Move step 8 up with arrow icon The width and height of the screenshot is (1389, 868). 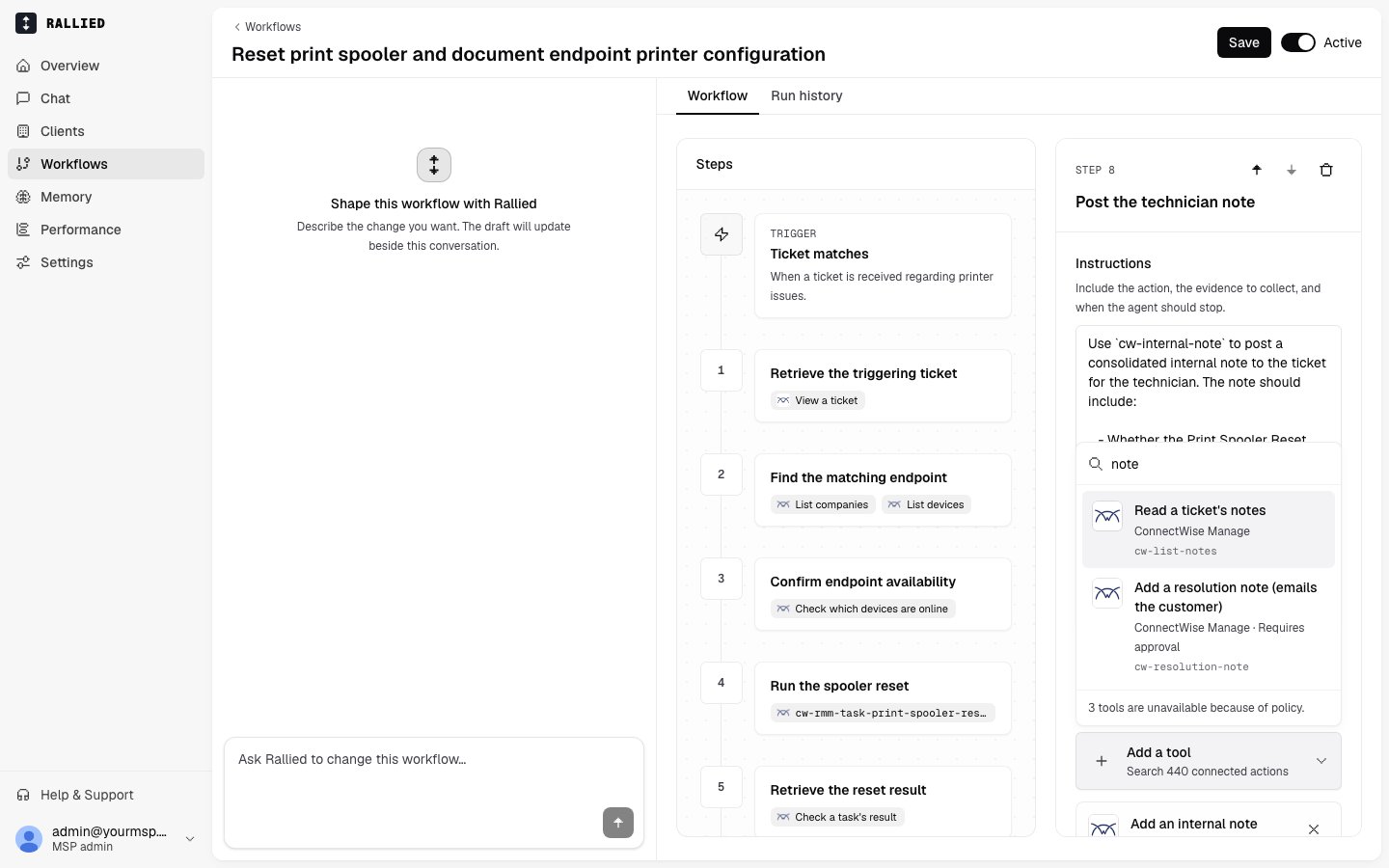coord(1256,170)
